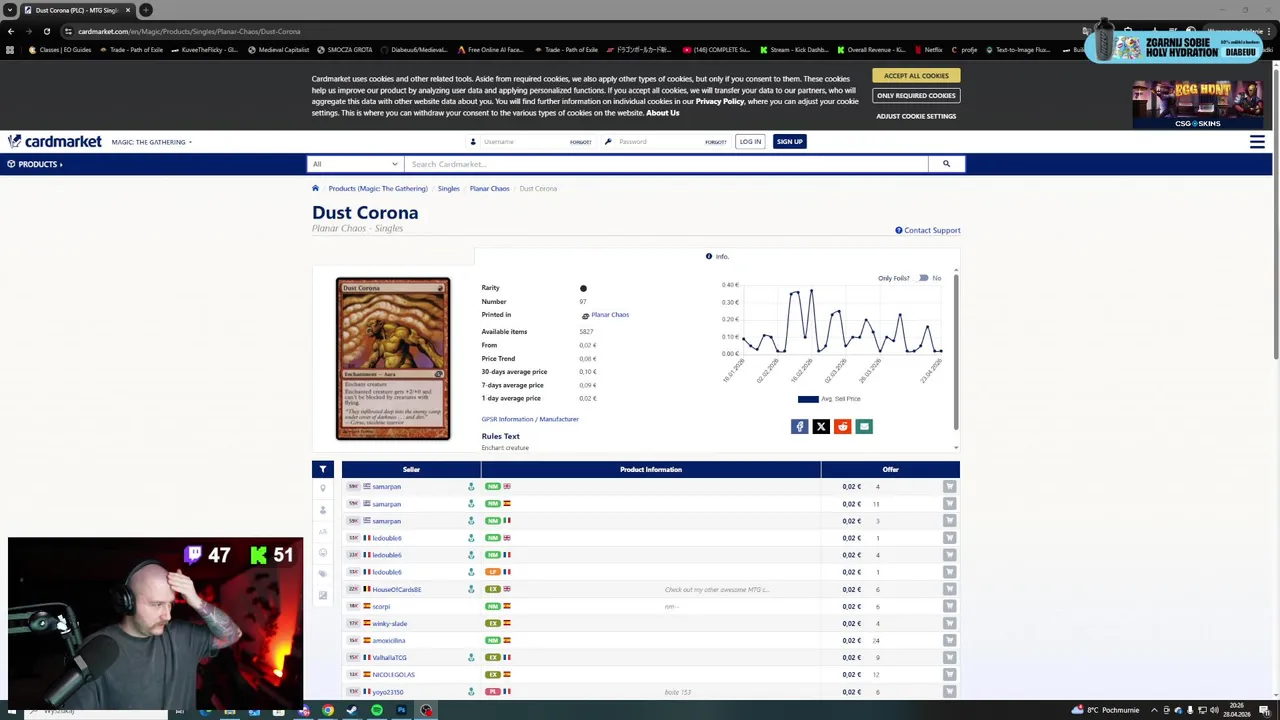The image size is (1280, 720).
Task: Click the search magnifier button
Action: click(946, 164)
